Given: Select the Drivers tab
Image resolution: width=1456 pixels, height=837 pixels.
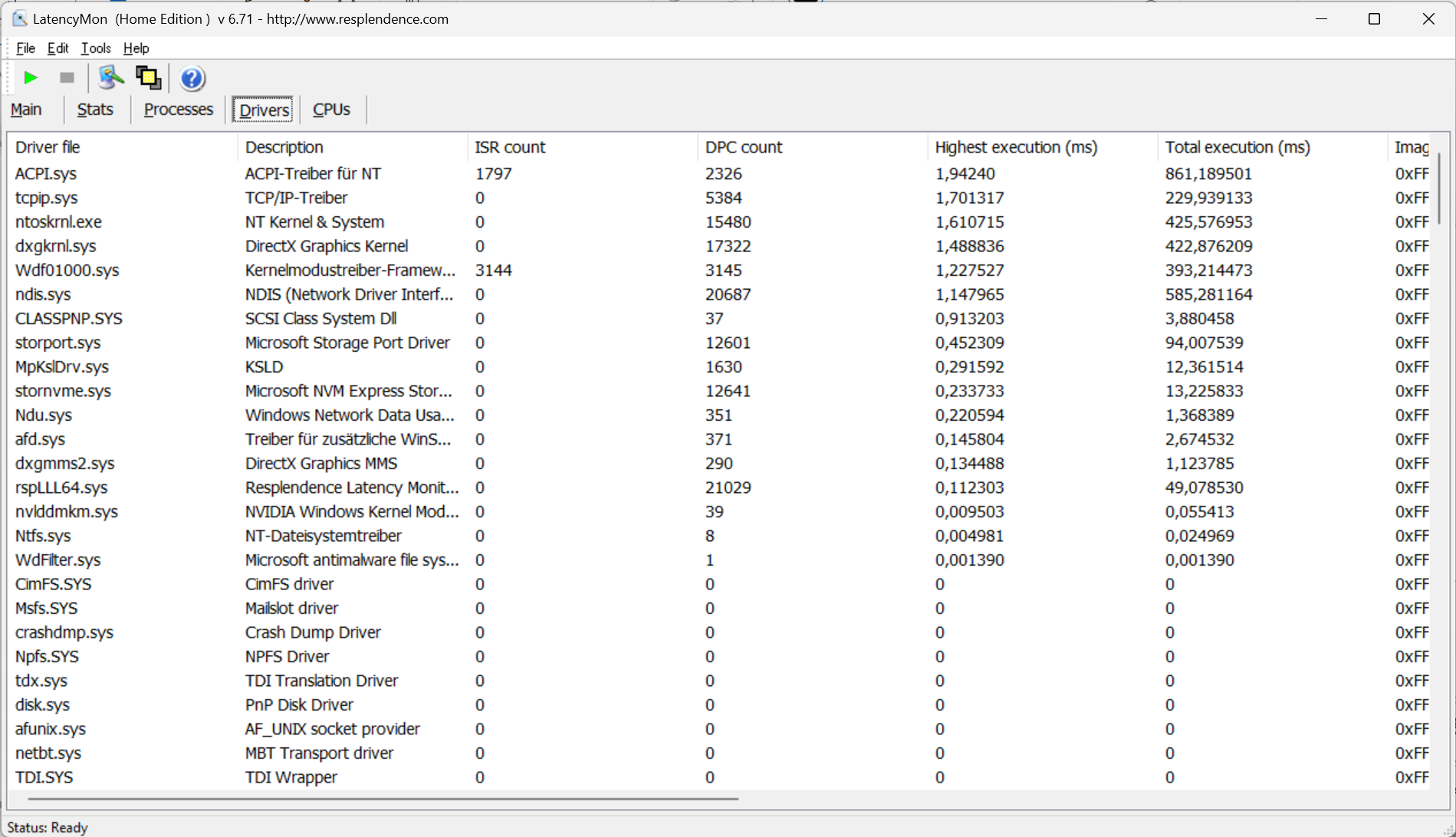Looking at the screenshot, I should (264, 110).
